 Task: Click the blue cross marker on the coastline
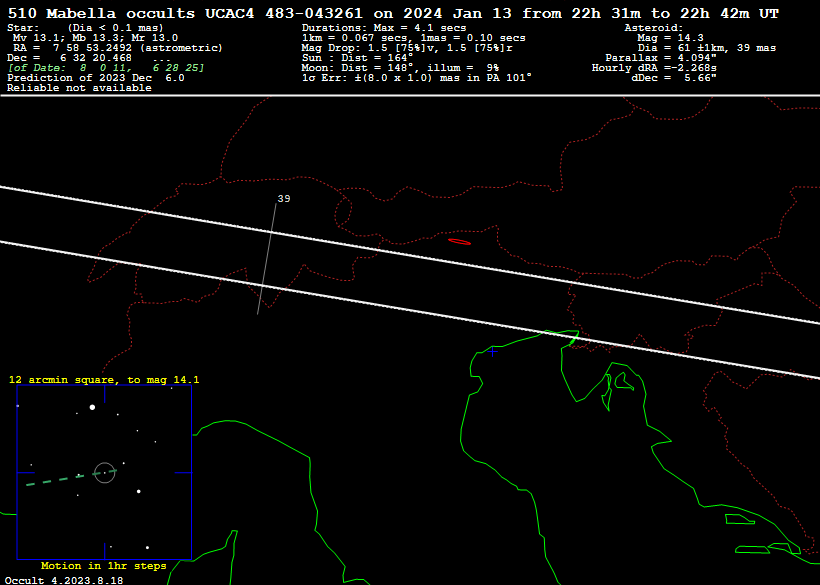point(493,352)
